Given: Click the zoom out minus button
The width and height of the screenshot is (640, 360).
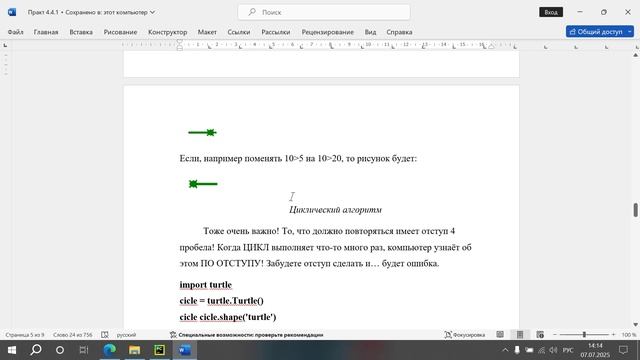Looking at the screenshot, I should [555, 335].
